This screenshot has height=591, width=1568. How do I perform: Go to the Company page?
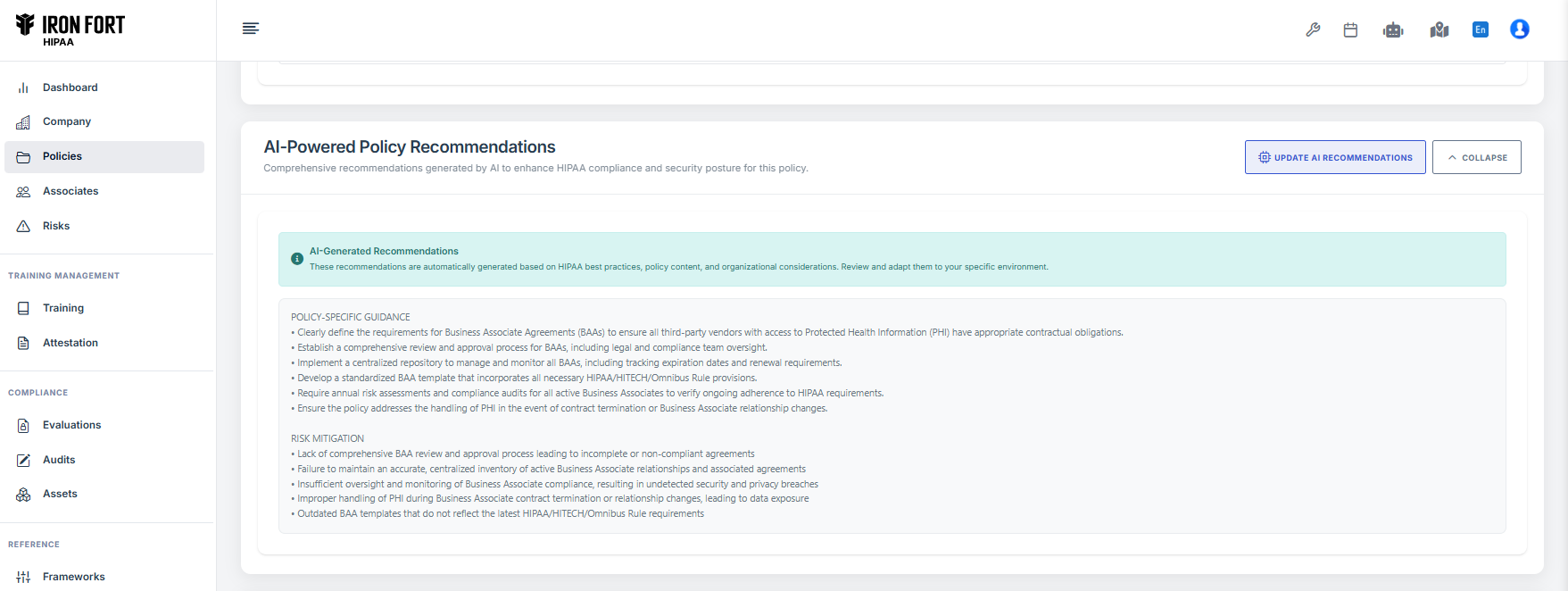coord(67,121)
